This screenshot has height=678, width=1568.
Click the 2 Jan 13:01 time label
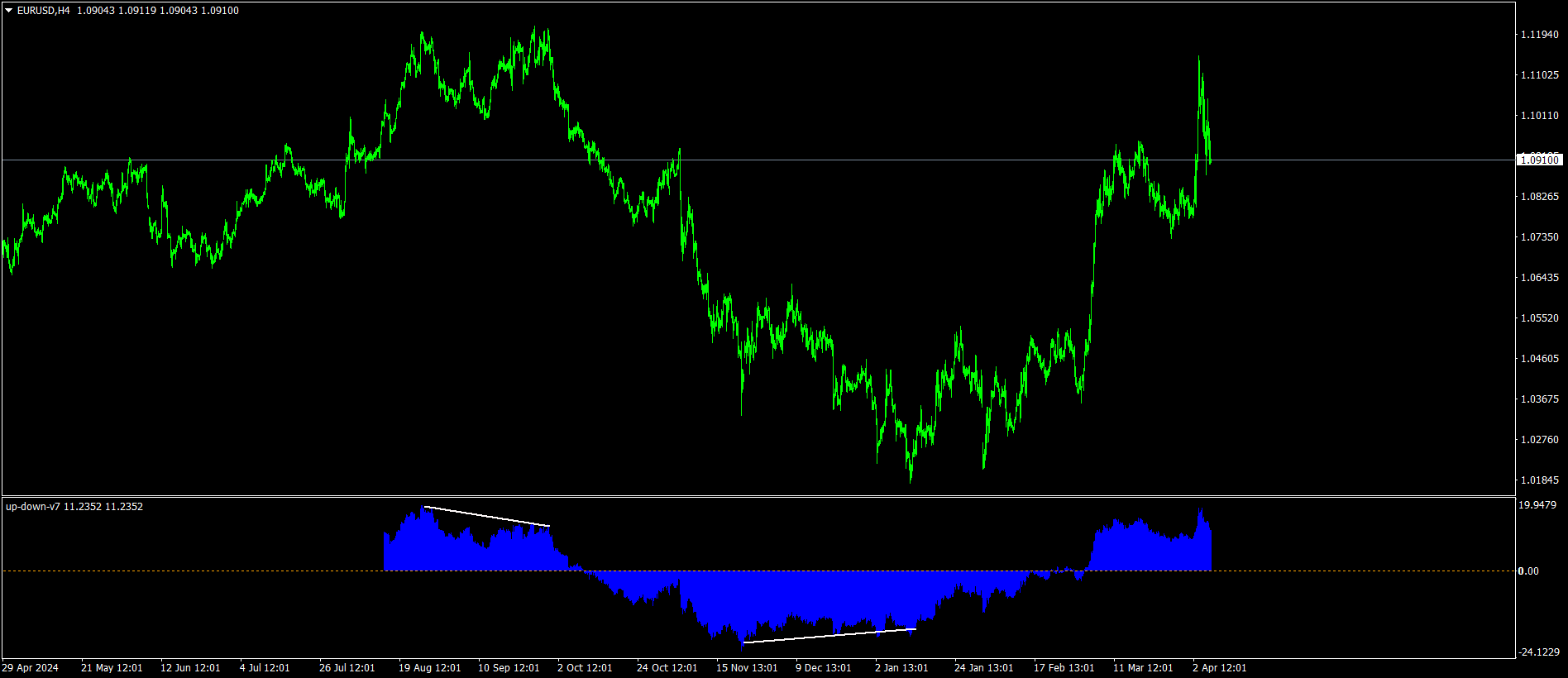[x=901, y=667]
